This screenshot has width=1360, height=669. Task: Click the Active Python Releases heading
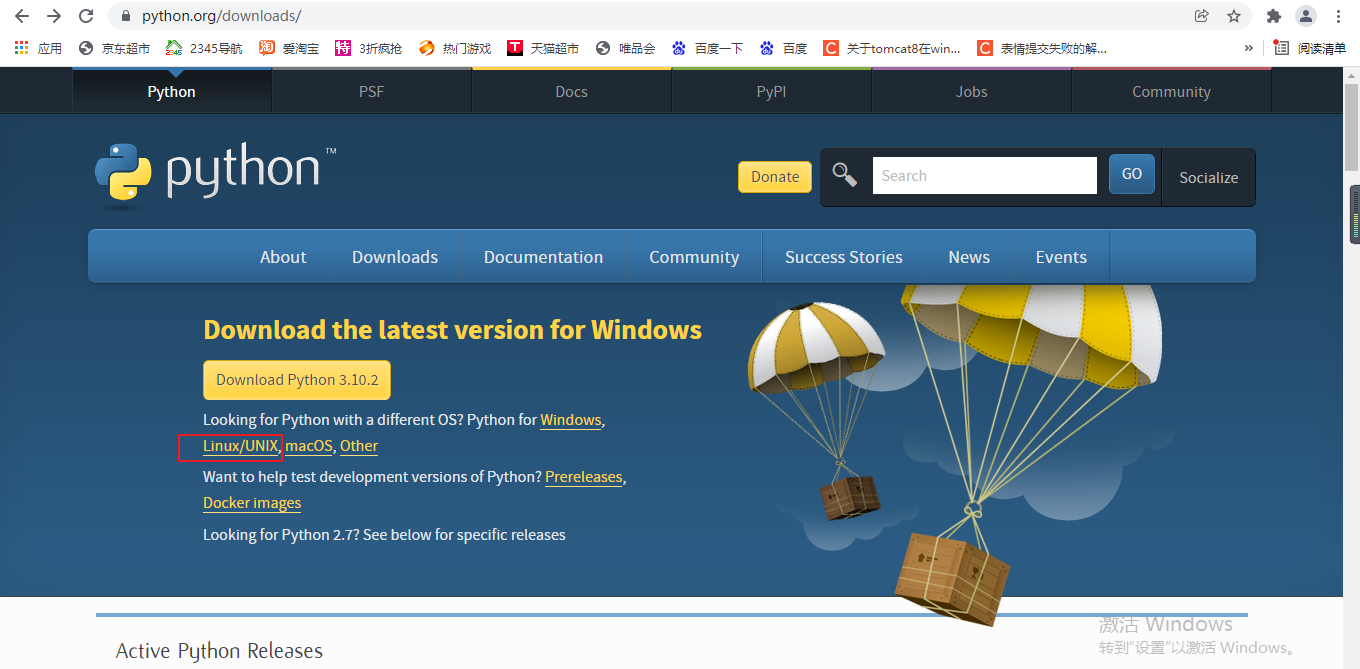click(219, 651)
